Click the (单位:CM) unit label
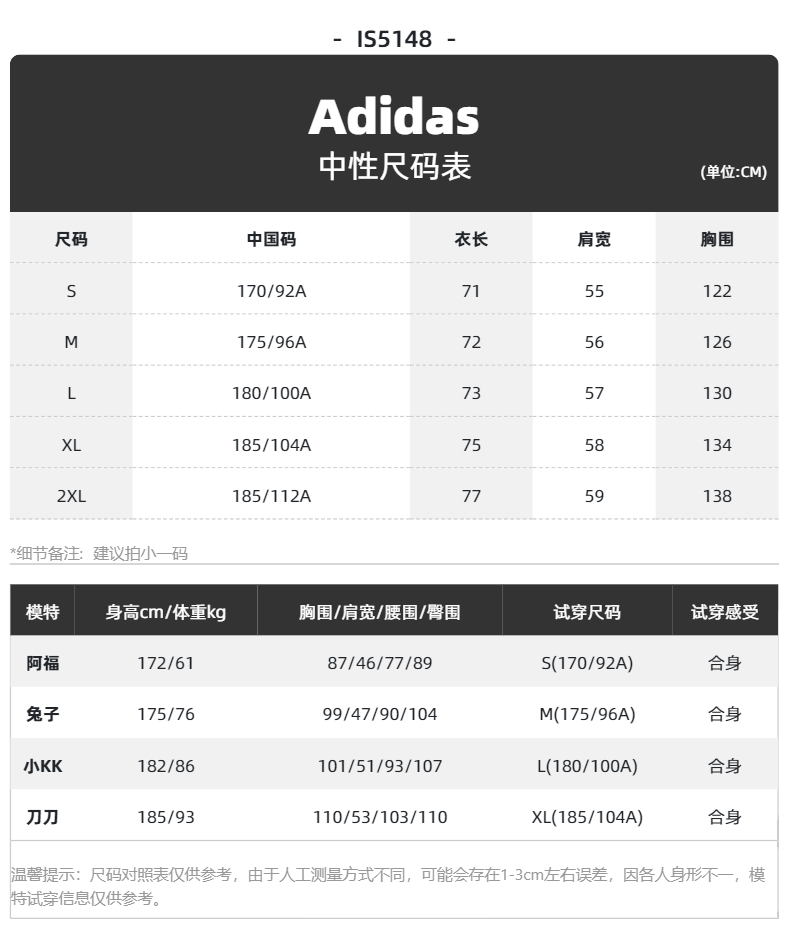Image resolution: width=790 pixels, height=940 pixels. 733,172
